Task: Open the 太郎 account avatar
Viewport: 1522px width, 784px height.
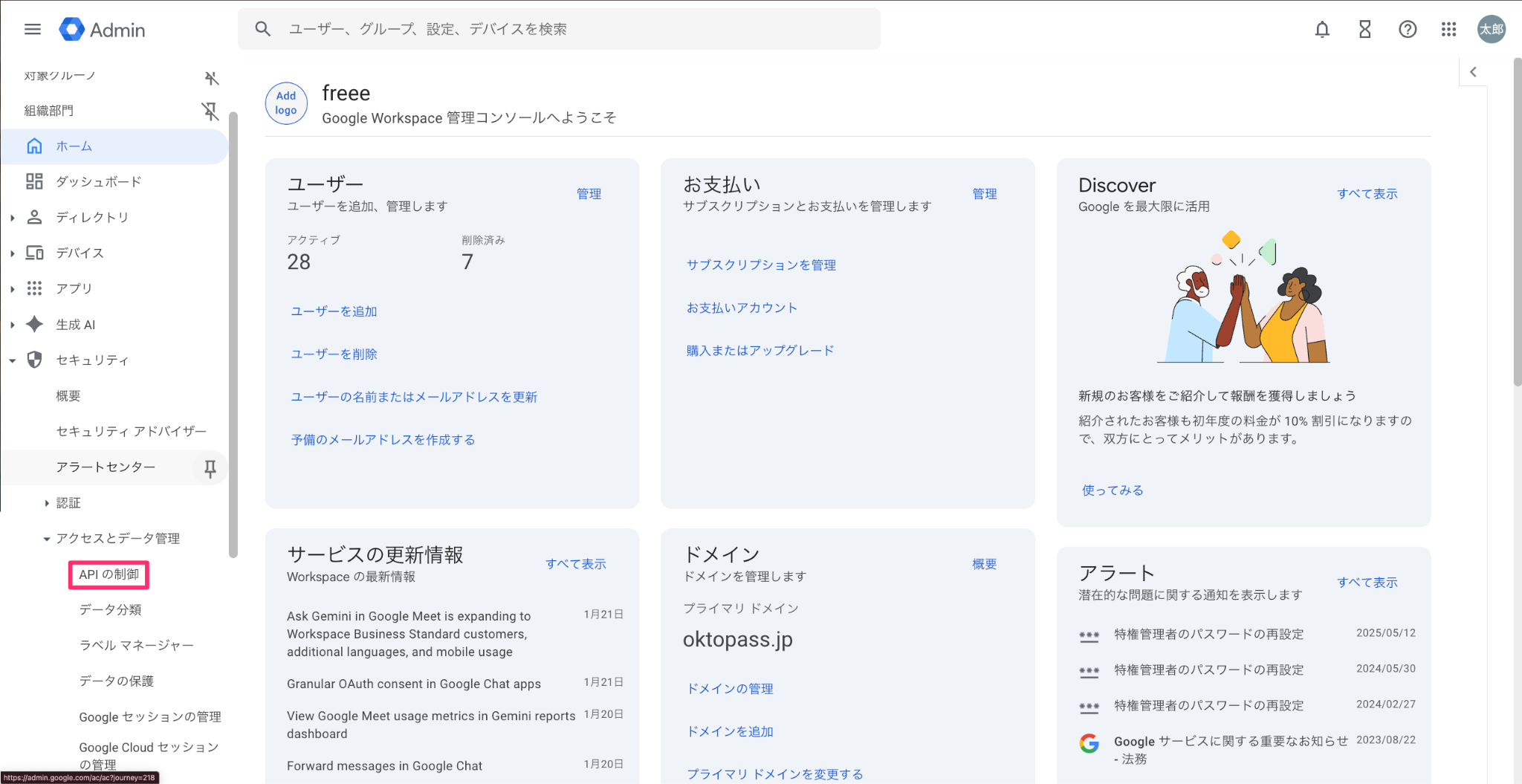Action: [x=1491, y=30]
